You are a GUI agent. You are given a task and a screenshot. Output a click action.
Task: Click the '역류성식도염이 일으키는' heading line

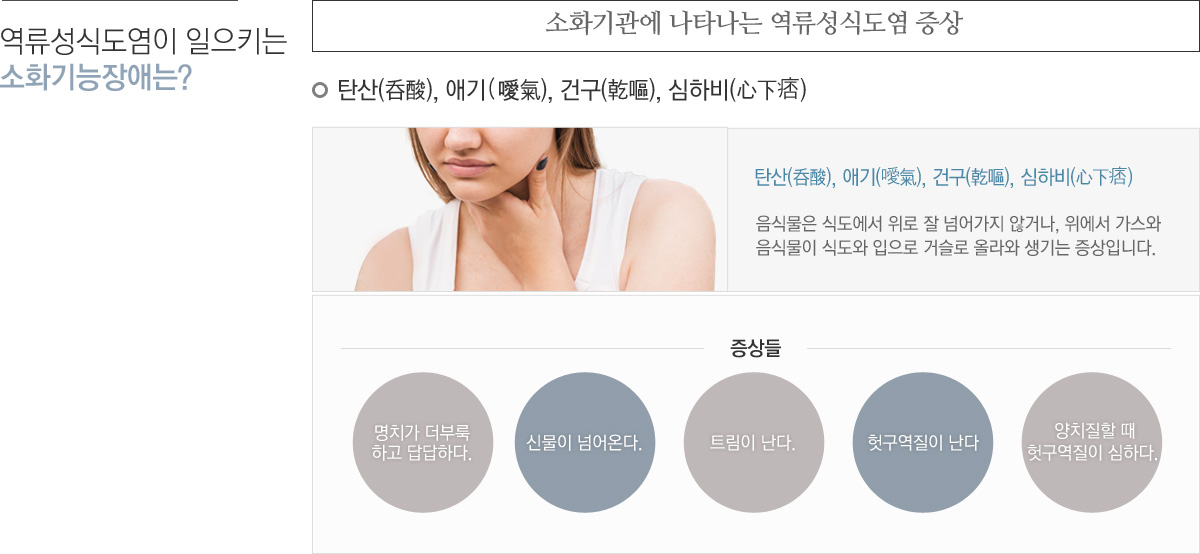(x=143, y=40)
